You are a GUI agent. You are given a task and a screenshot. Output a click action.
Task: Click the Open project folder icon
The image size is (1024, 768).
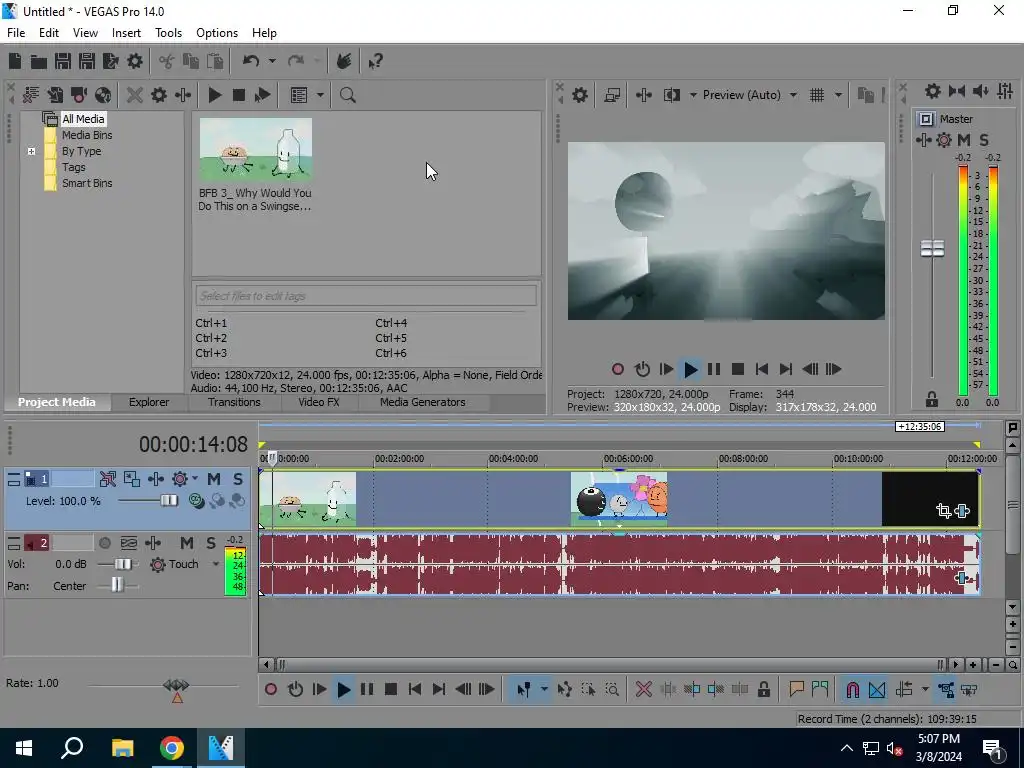tap(39, 61)
